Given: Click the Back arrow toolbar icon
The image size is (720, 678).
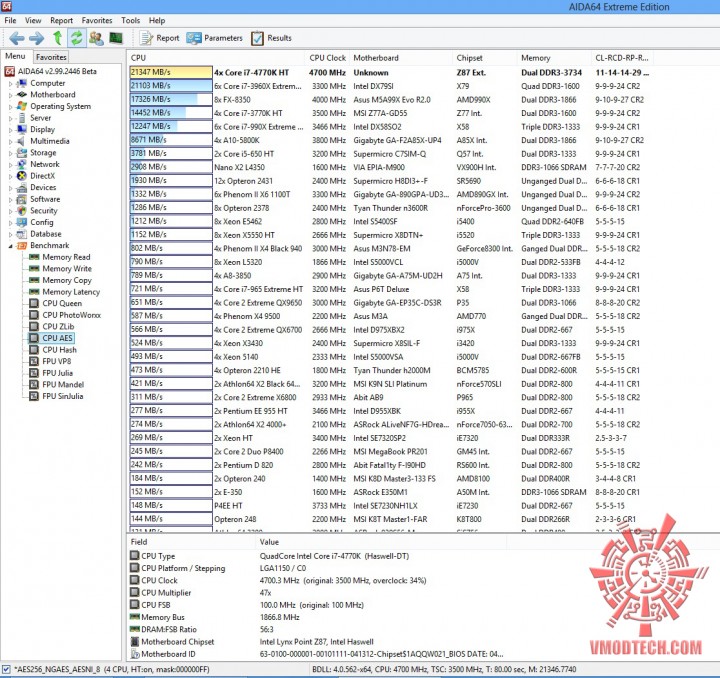Looking at the screenshot, I should (17, 38).
